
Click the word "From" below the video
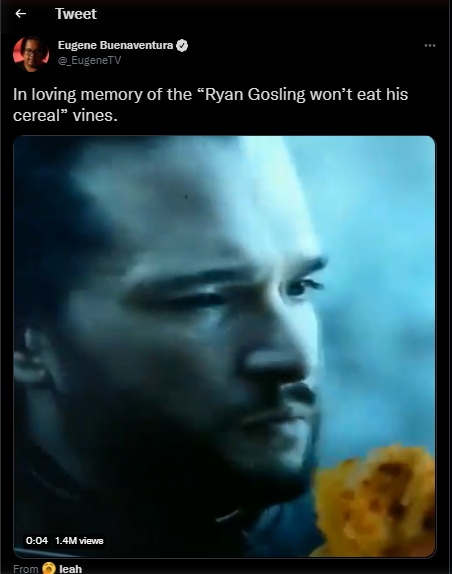(26, 569)
